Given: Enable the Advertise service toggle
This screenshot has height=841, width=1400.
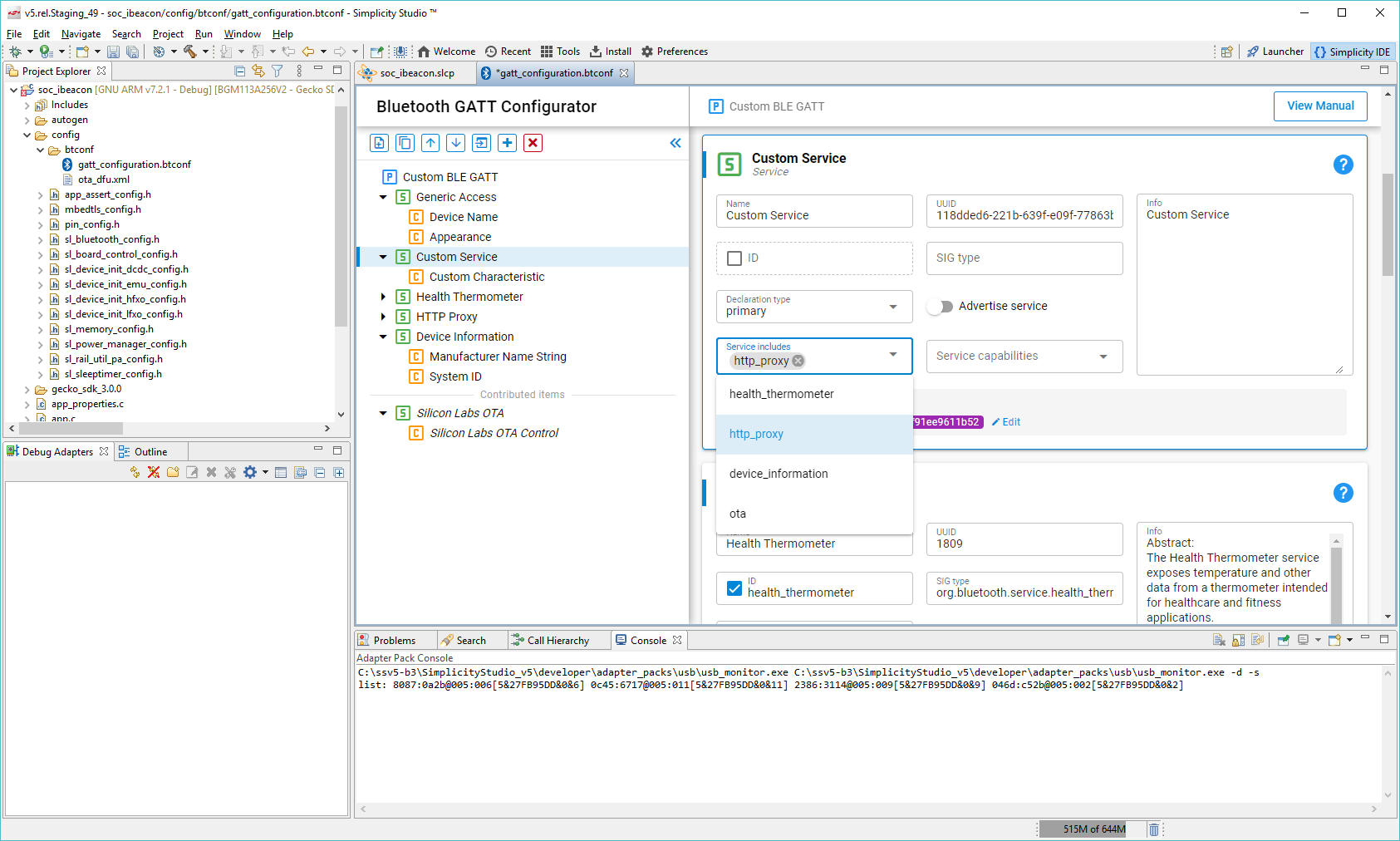Looking at the screenshot, I should pyautogui.click(x=941, y=306).
